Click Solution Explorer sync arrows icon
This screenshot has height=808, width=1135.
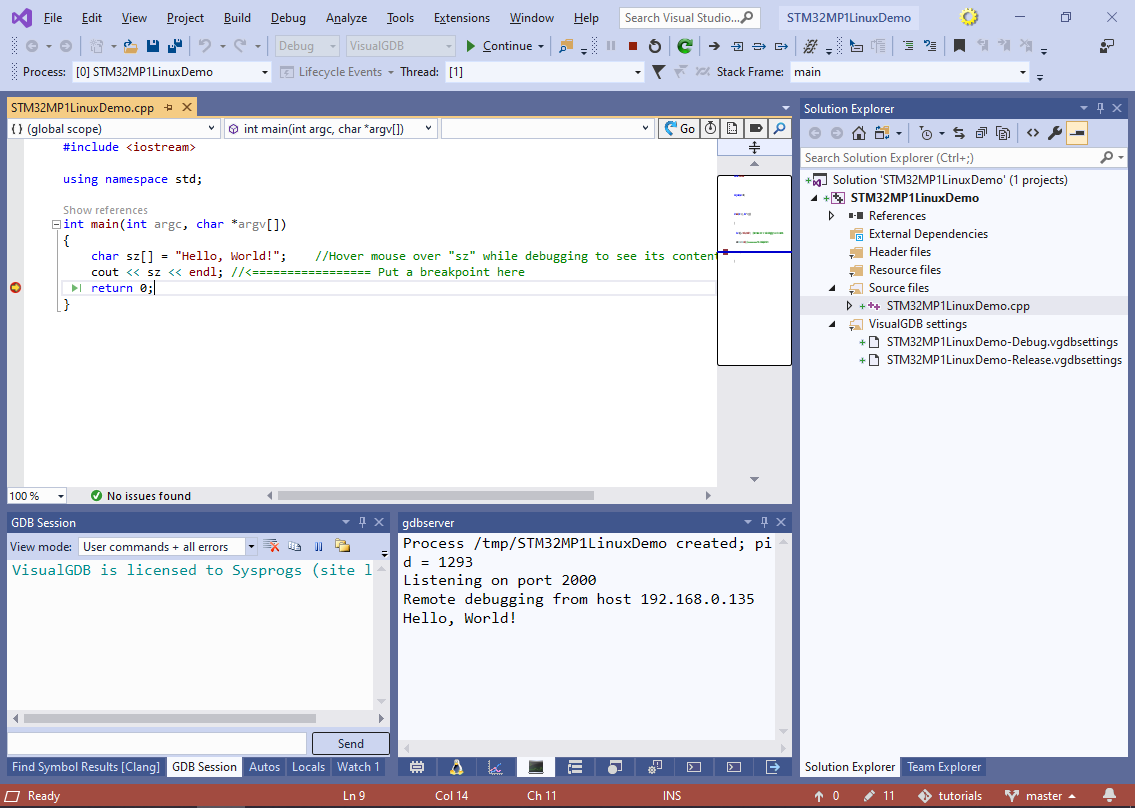pyautogui.click(x=959, y=133)
